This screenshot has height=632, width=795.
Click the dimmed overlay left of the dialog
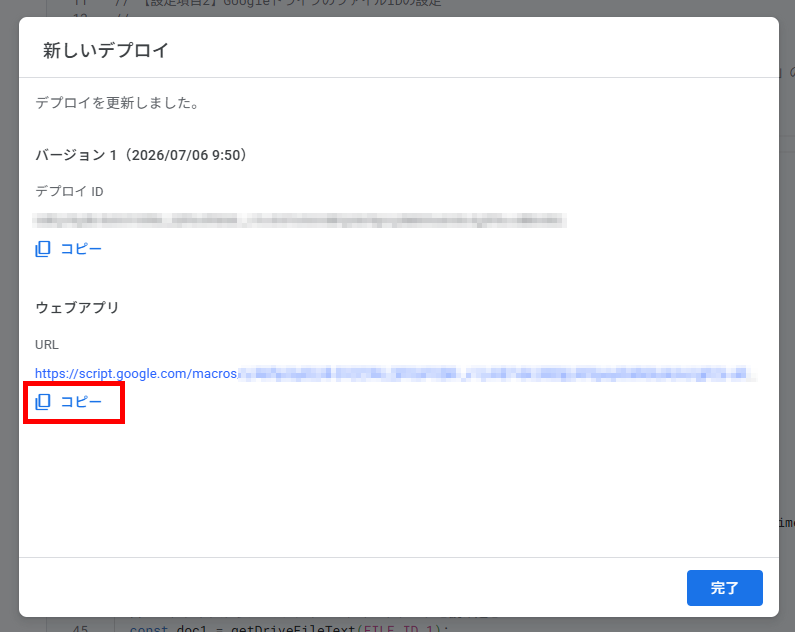pos(9,314)
